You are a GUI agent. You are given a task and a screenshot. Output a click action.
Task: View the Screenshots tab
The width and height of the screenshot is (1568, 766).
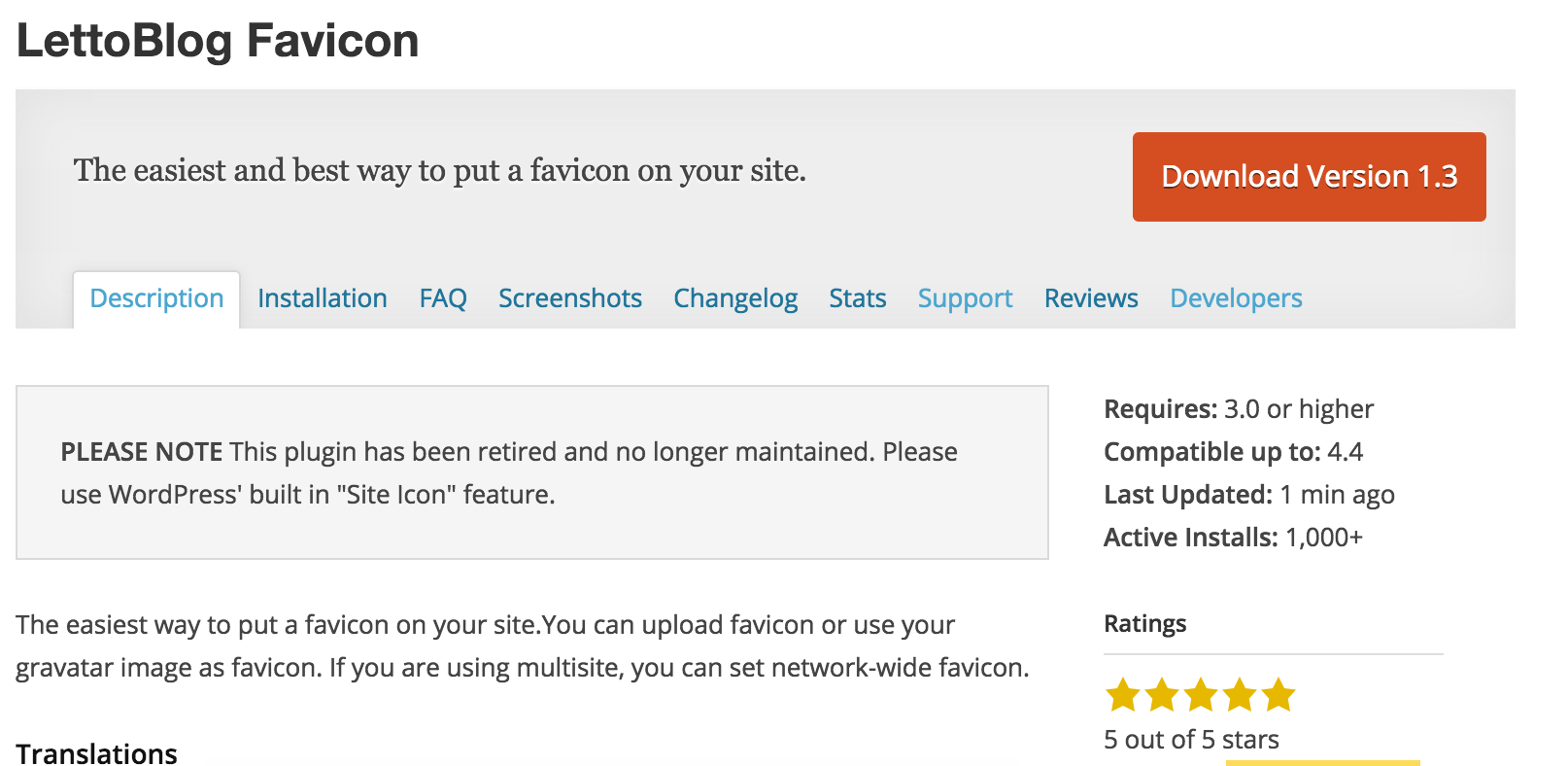[x=570, y=298]
